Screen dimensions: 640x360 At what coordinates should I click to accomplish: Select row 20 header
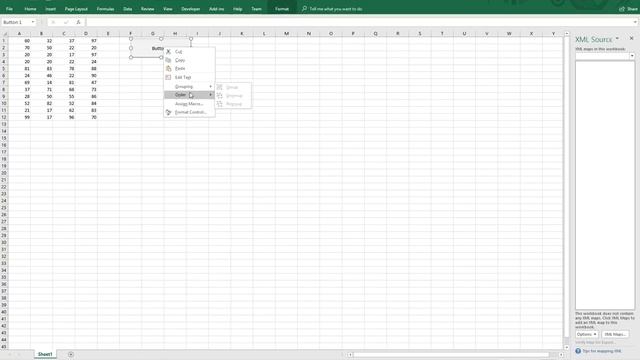tap(4, 173)
